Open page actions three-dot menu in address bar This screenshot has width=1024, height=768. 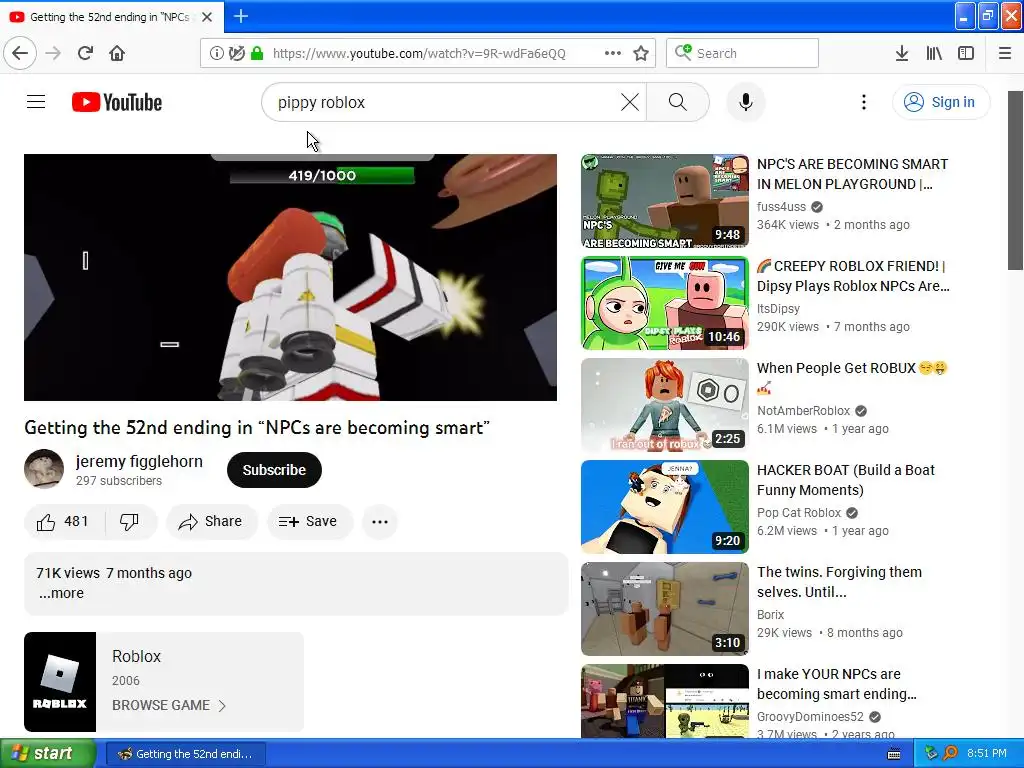tap(613, 54)
